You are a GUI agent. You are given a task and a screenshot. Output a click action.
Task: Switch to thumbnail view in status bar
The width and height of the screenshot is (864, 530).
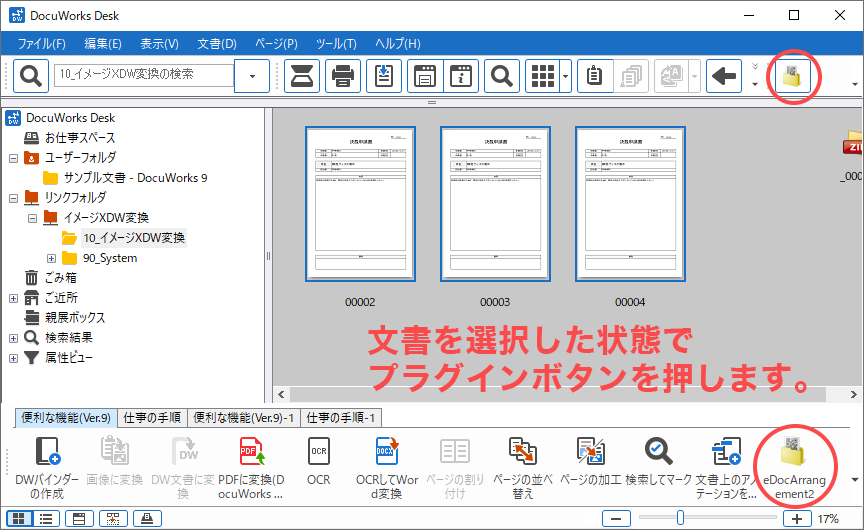(19, 518)
